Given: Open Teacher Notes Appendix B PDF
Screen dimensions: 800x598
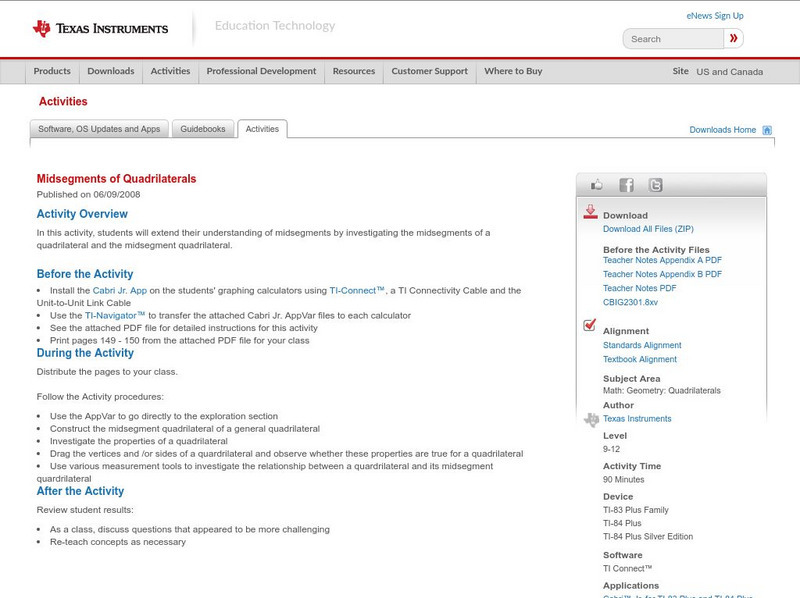Looking at the screenshot, I should click(x=662, y=274).
